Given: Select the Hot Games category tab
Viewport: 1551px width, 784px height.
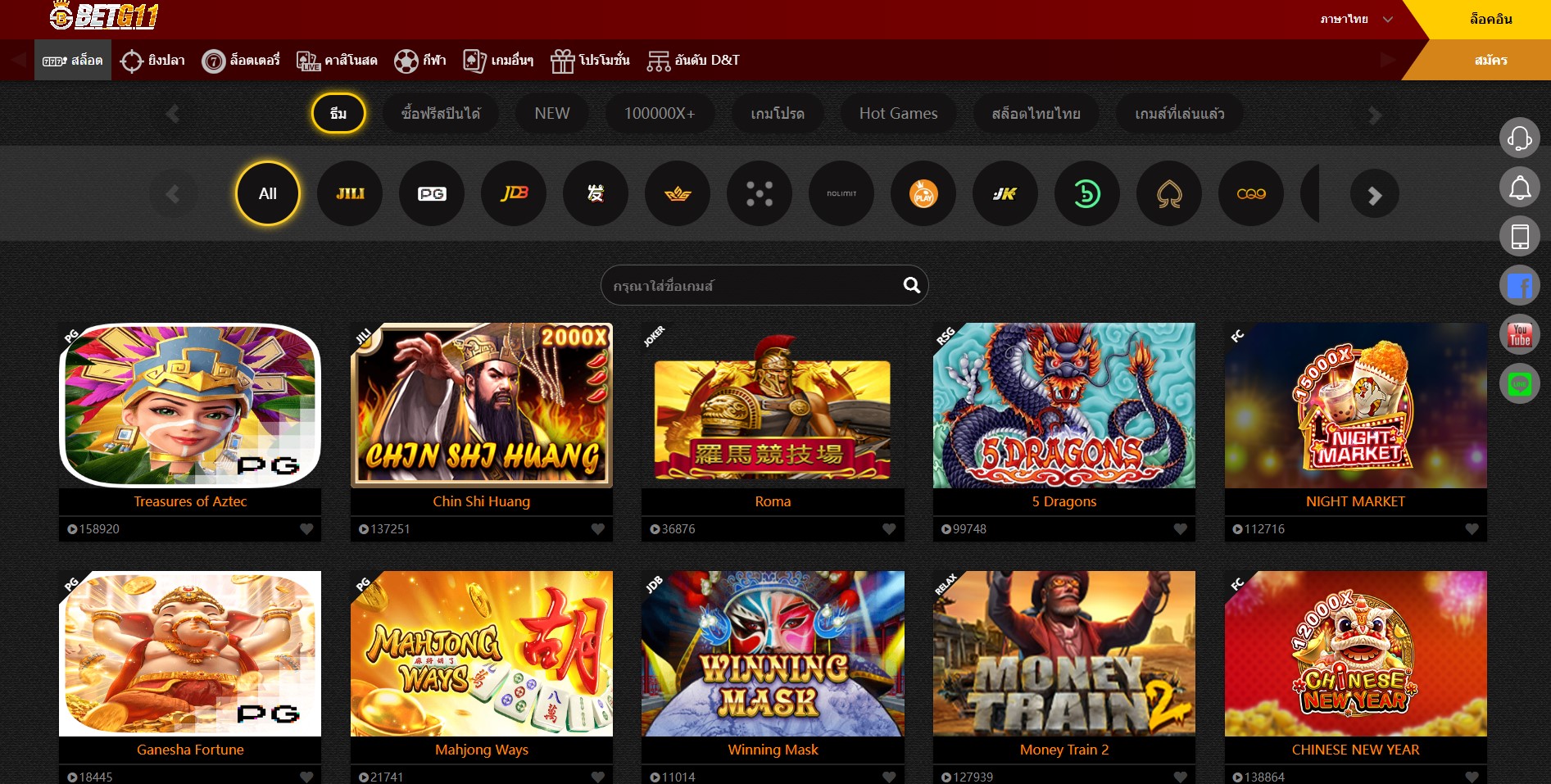Looking at the screenshot, I should pos(898,114).
